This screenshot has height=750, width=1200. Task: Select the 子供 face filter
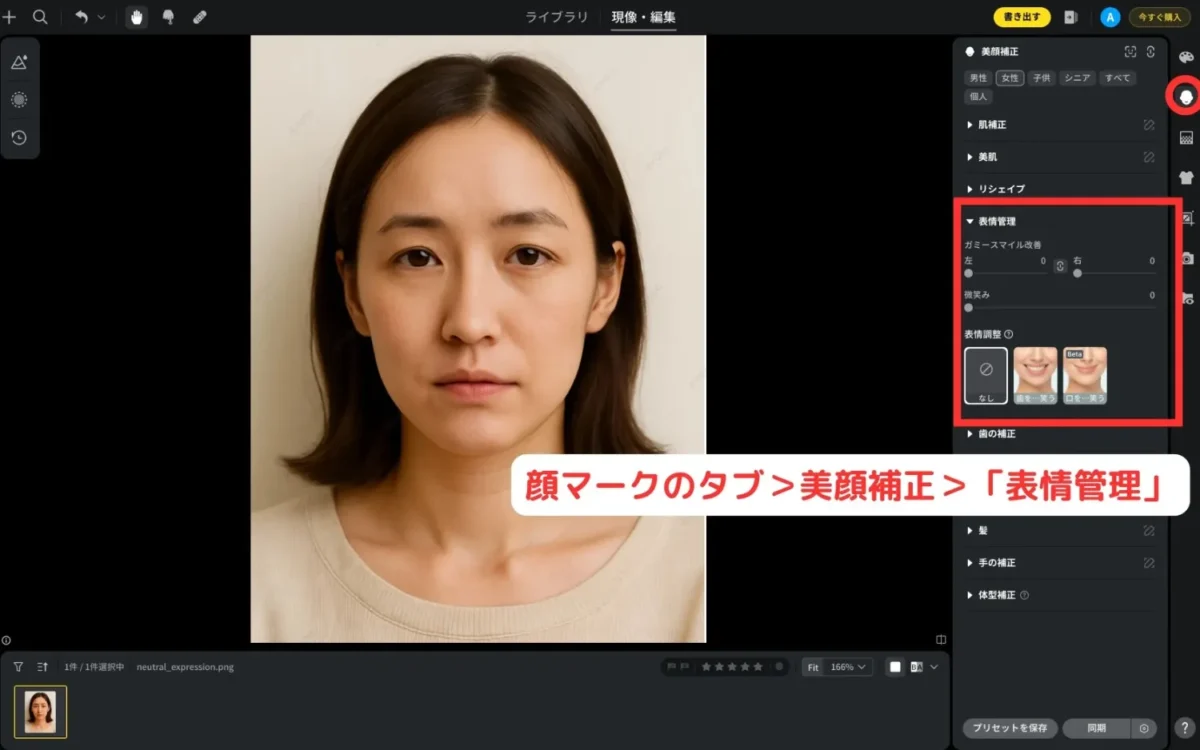click(x=1042, y=78)
